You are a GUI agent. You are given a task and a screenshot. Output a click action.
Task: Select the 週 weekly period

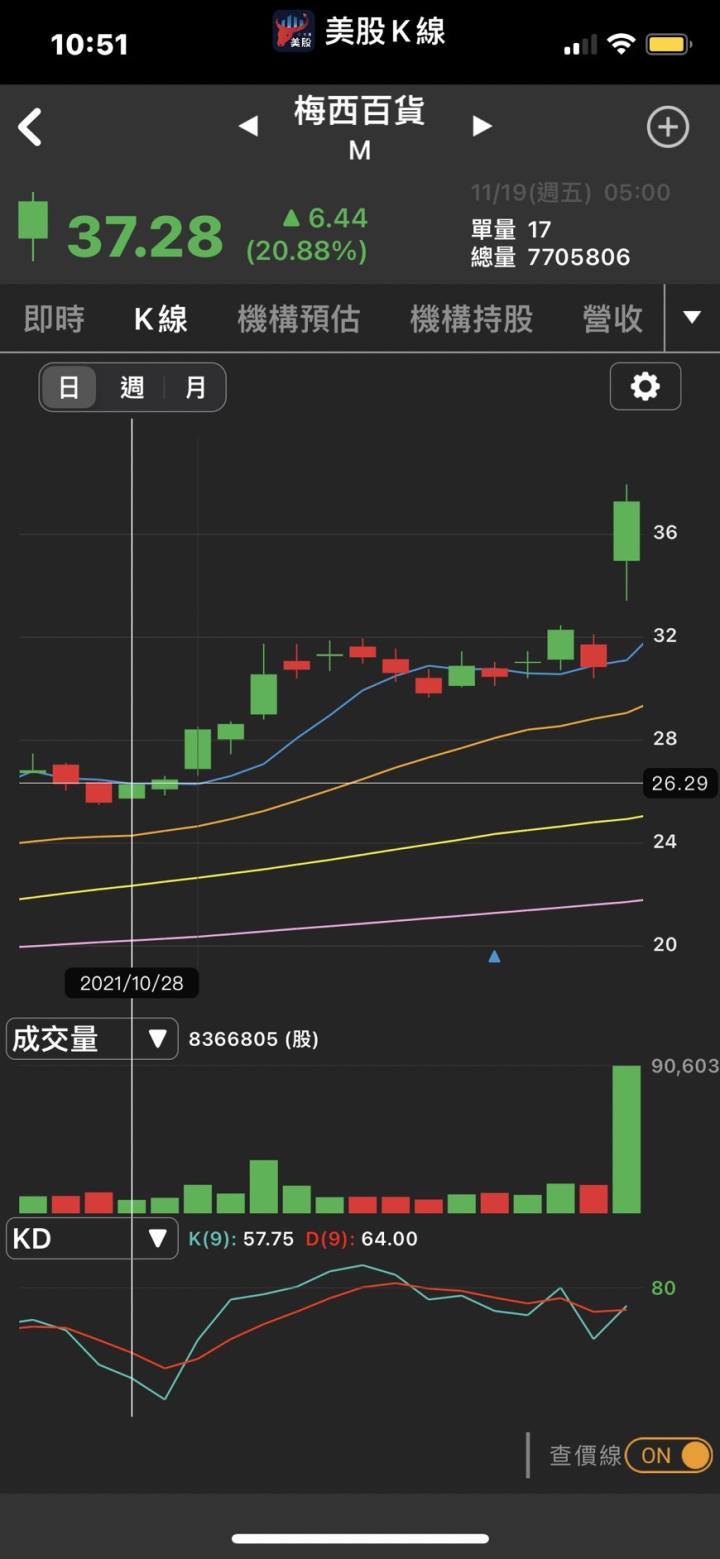[x=132, y=387]
